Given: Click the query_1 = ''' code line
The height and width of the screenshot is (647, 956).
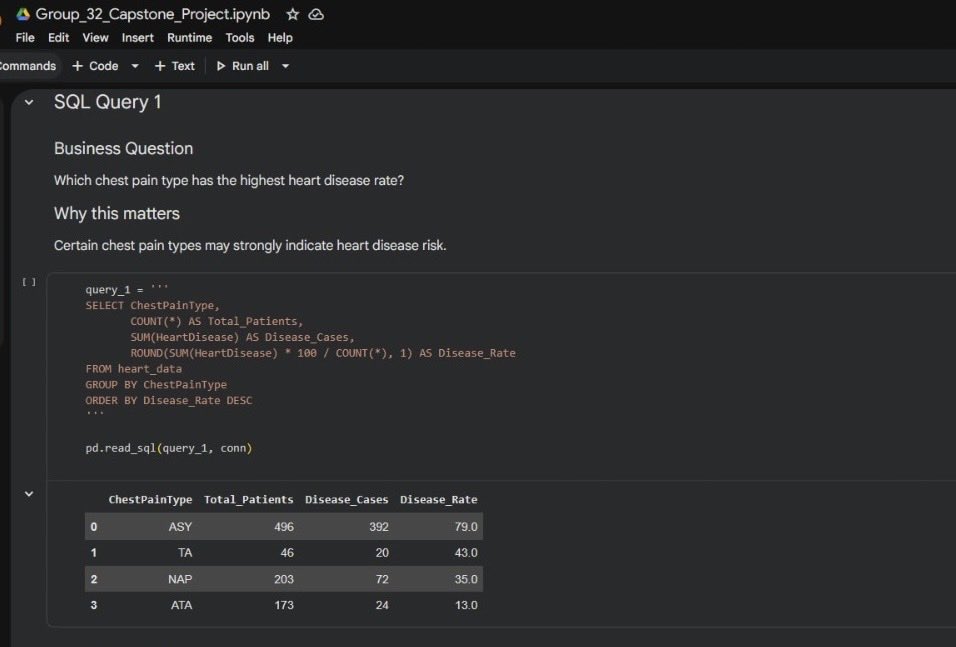Looking at the screenshot, I should pos(127,289).
